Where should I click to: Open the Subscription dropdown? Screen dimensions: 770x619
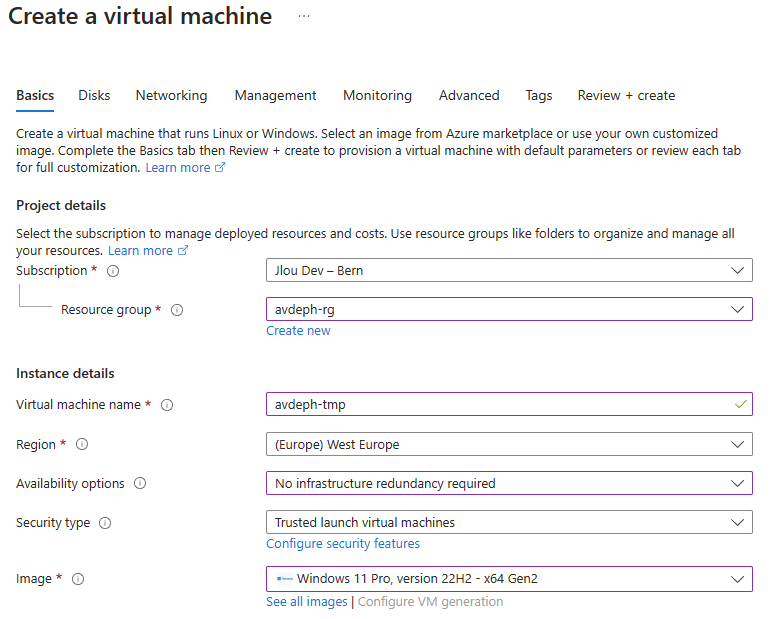click(509, 270)
